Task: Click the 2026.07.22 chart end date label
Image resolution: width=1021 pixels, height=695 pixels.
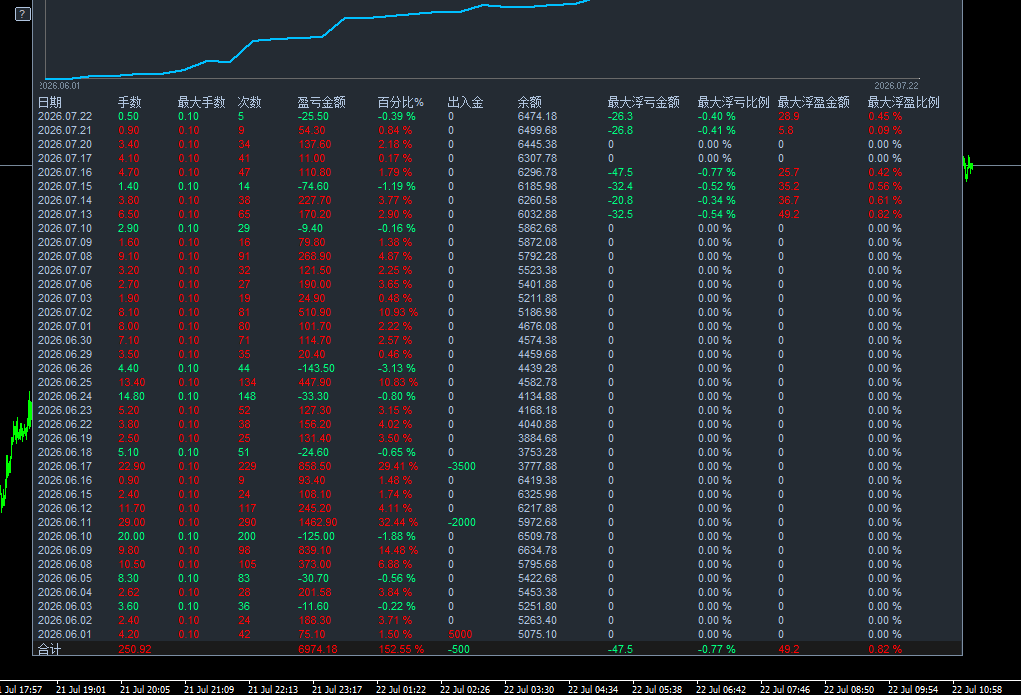Action: pos(896,86)
